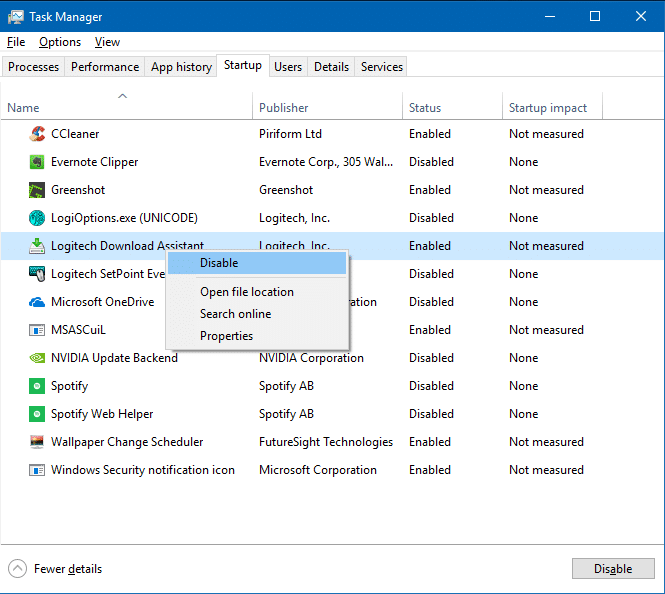Sort by the Status column header
This screenshot has height=594, width=665.
coord(452,108)
